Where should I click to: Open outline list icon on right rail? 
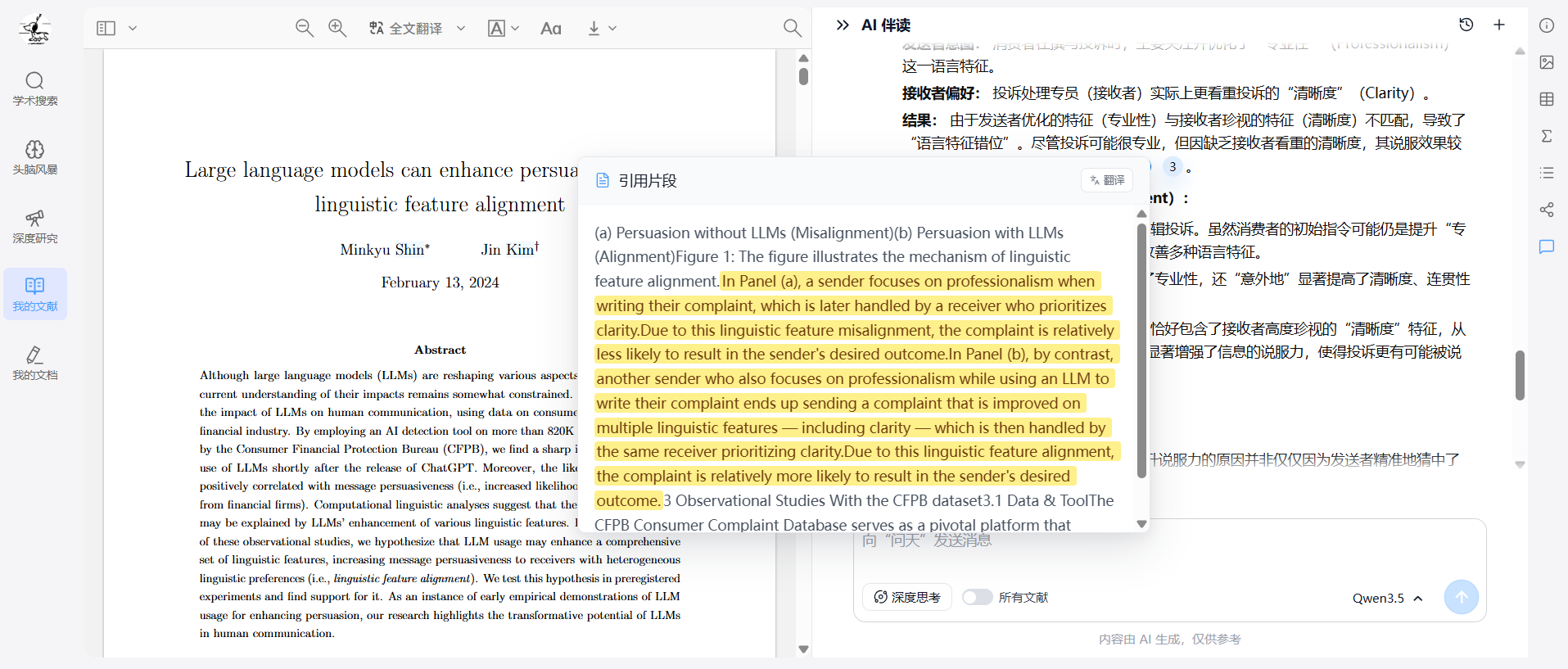pyautogui.click(x=1547, y=173)
